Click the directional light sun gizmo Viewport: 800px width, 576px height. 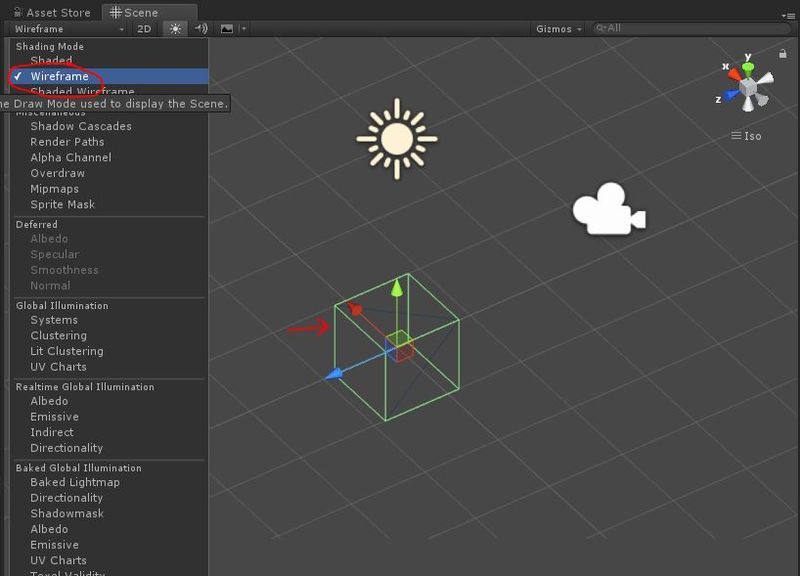397,139
